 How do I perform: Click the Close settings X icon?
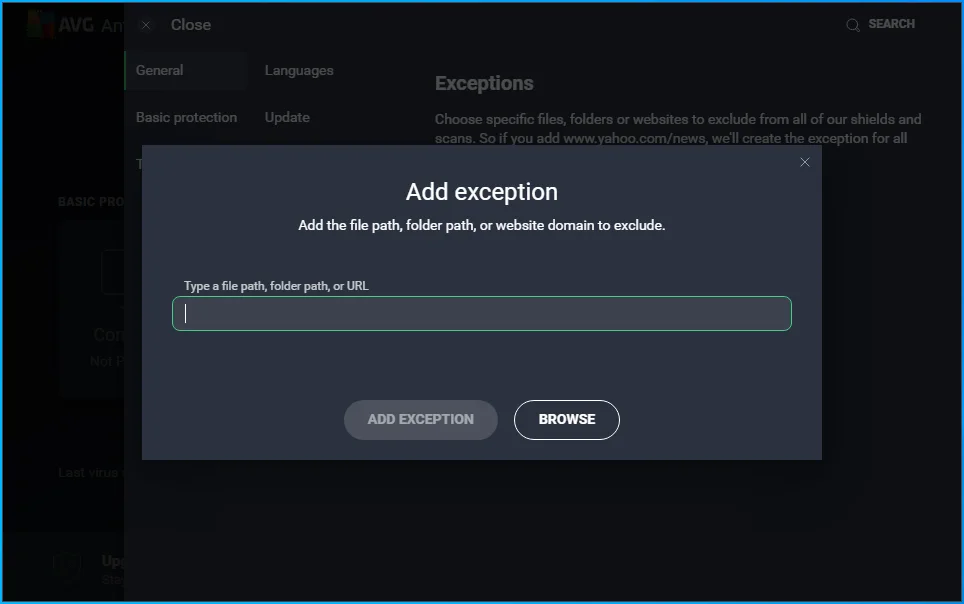tap(146, 25)
